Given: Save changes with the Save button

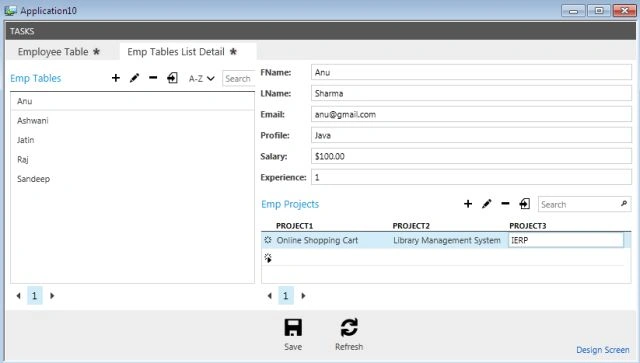Looking at the screenshot, I should [293, 334].
